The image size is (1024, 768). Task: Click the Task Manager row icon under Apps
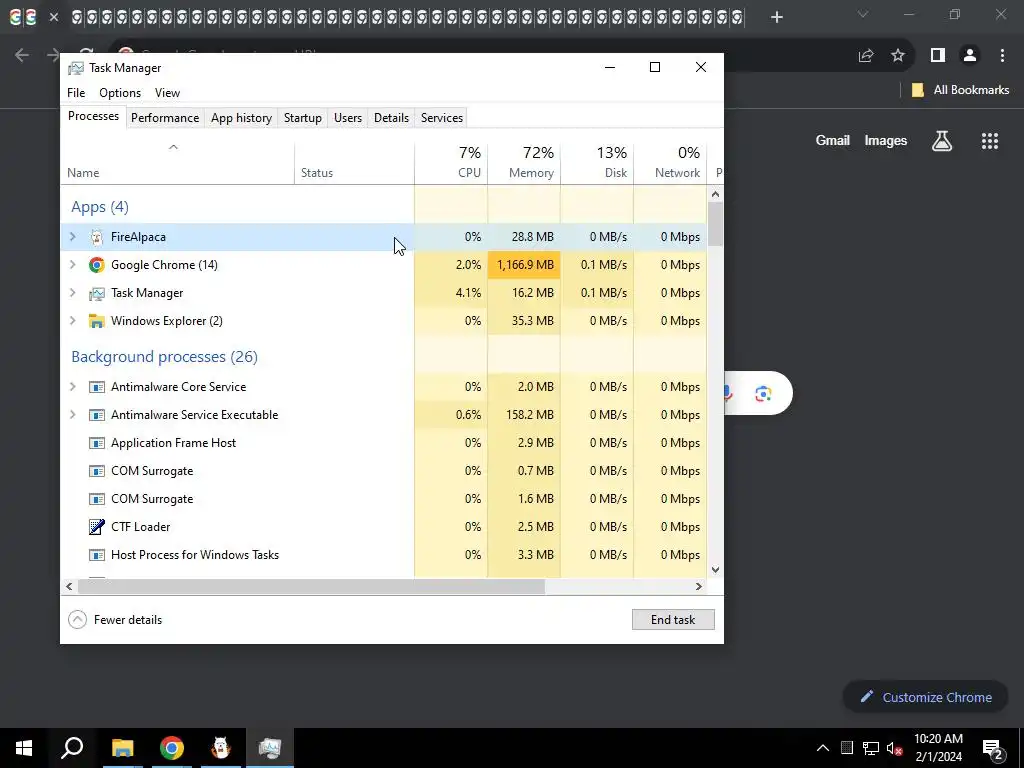(97, 293)
